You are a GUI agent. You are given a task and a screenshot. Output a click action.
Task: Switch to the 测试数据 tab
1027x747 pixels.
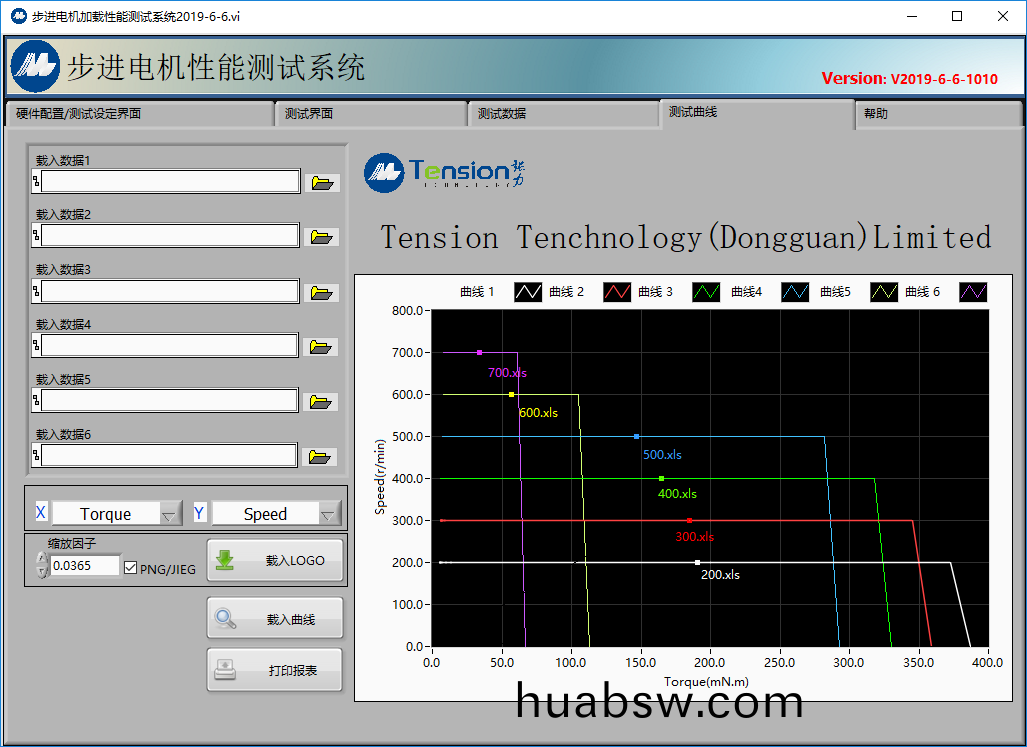pyautogui.click(x=564, y=114)
